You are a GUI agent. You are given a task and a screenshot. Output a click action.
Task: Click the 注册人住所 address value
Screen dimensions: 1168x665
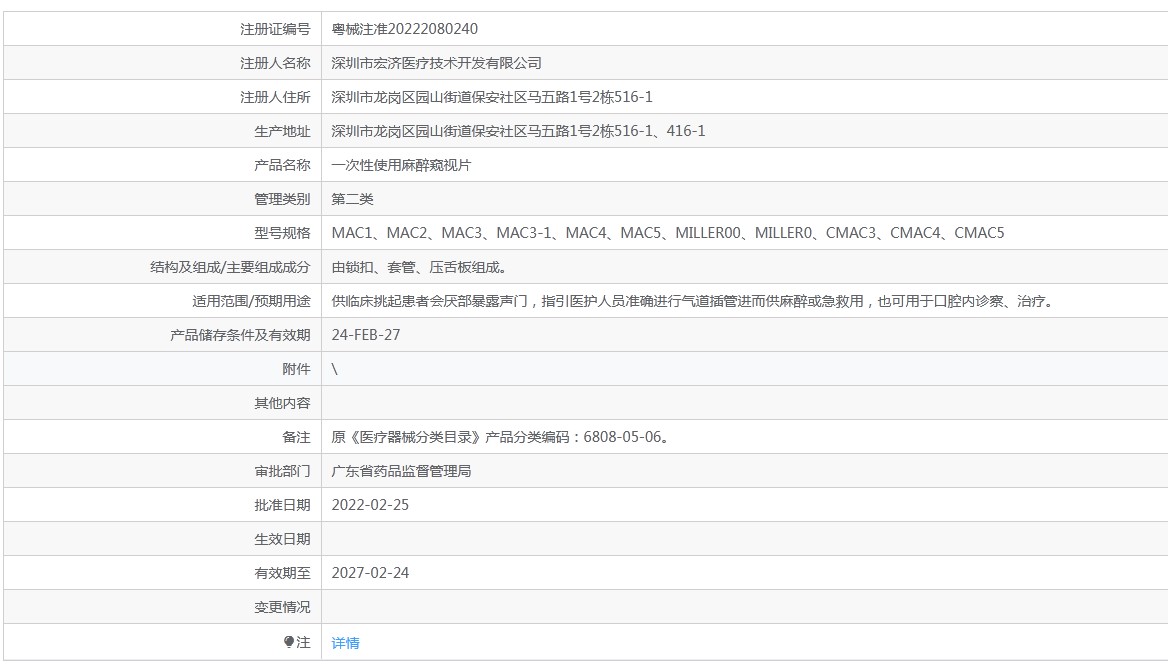coord(492,98)
